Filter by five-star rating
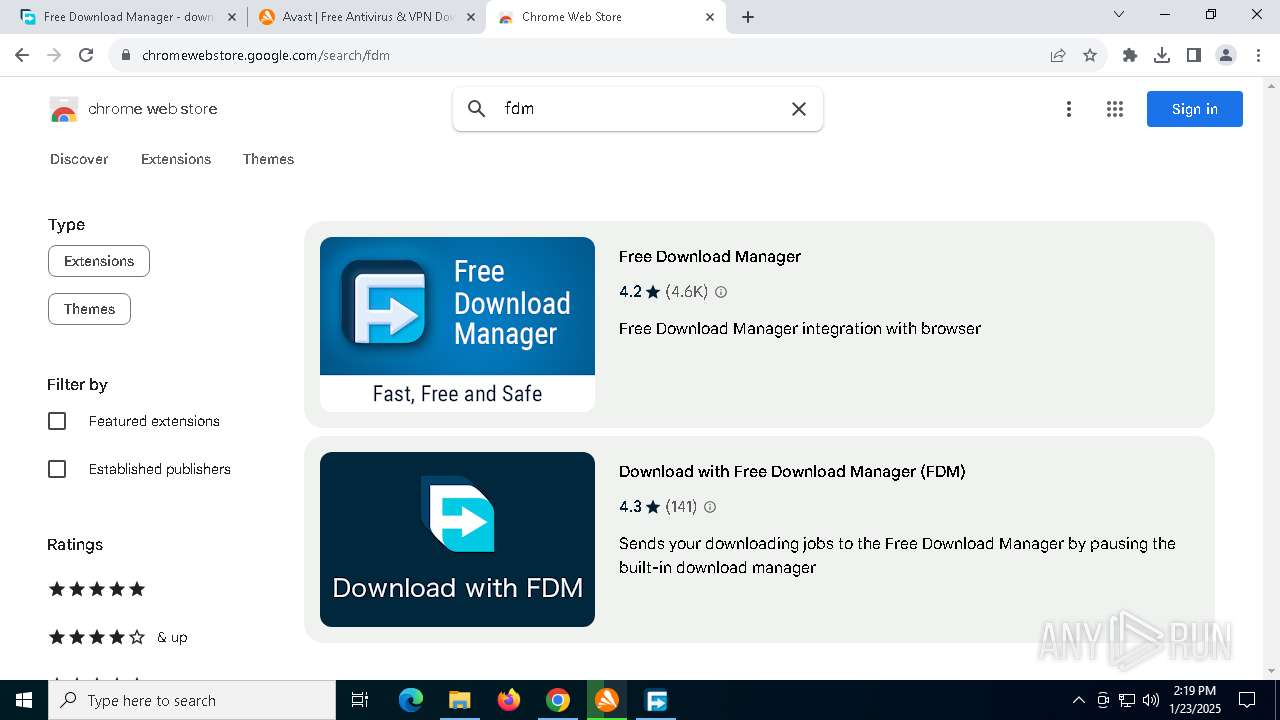Viewport: 1280px width, 720px height. (x=97, y=589)
